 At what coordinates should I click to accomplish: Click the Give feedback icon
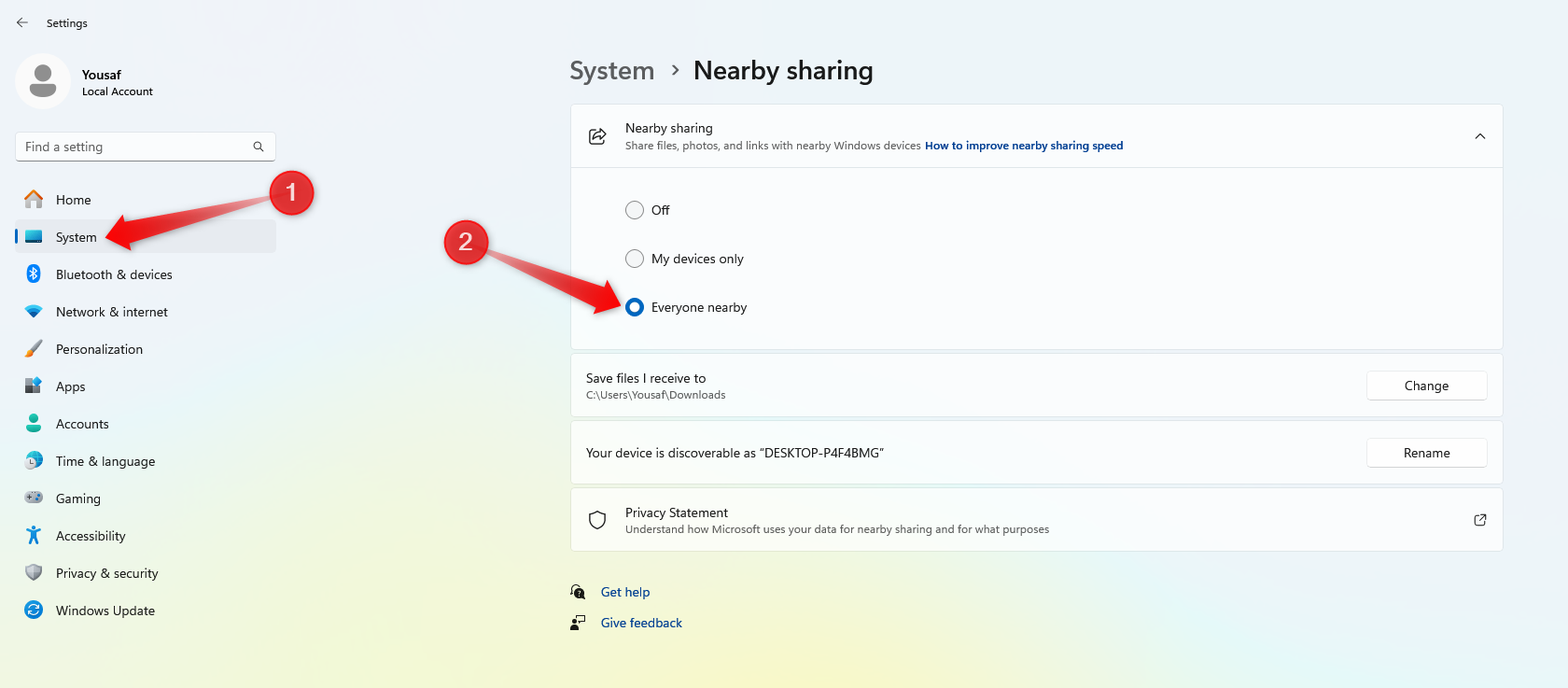click(x=579, y=623)
